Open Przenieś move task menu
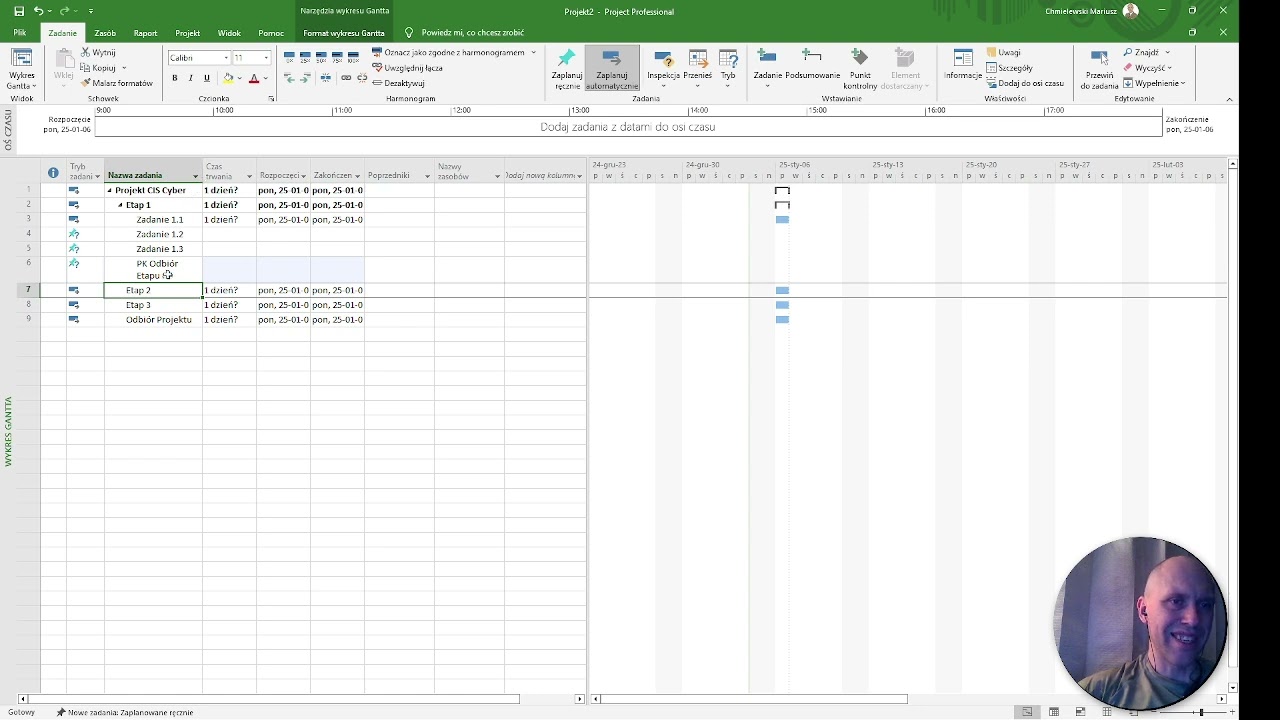The height and width of the screenshot is (720, 1280). pos(698,69)
